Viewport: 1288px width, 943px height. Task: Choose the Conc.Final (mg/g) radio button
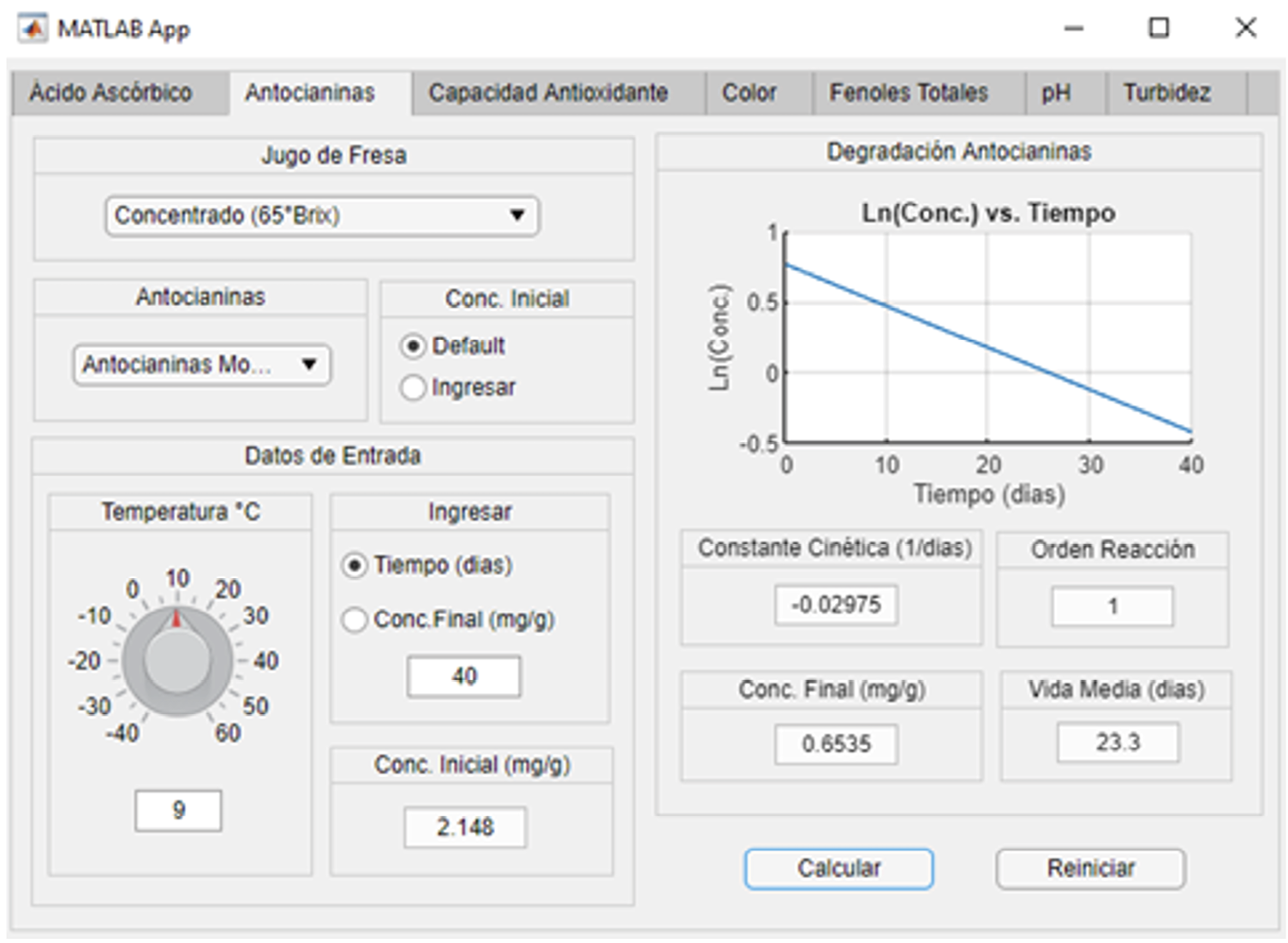coord(355,619)
